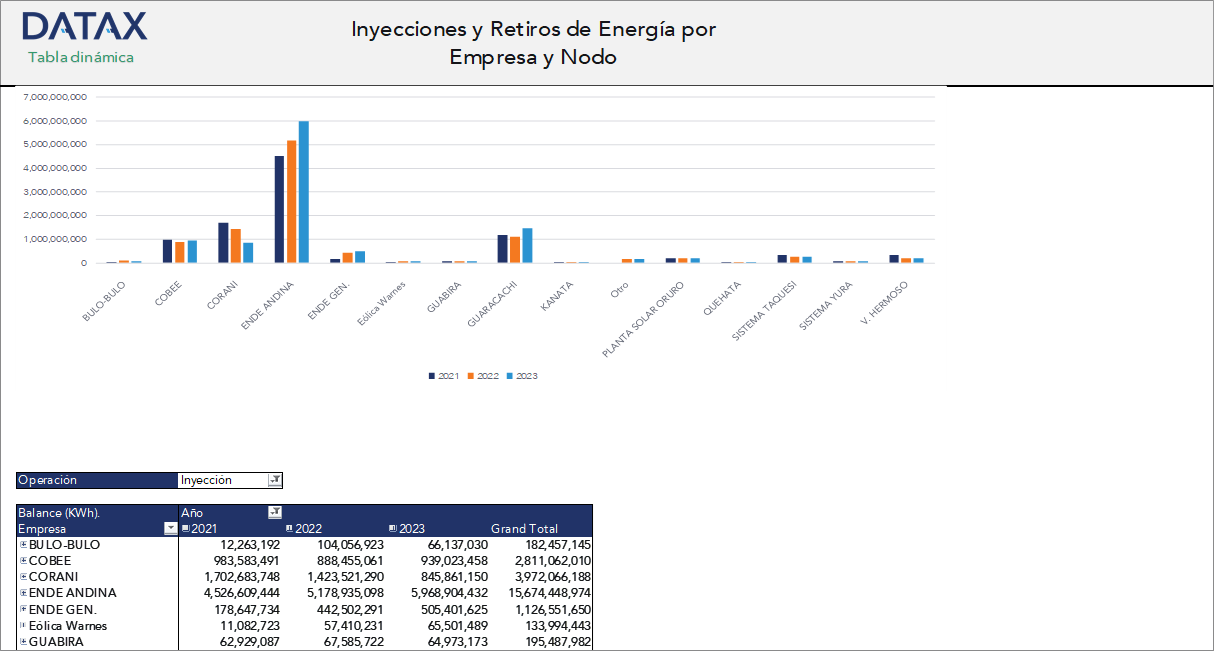Image resolution: width=1214 pixels, height=651 pixels.
Task: Click the Año filter funnel icon
Action: tap(274, 512)
